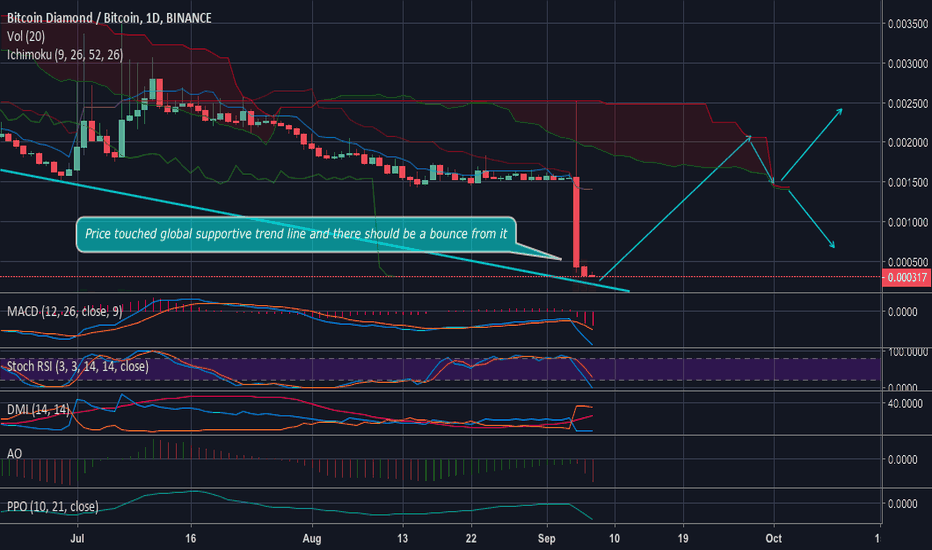Click the 40.0000 DMI axis label
The width and height of the screenshot is (932, 550).
point(905,404)
